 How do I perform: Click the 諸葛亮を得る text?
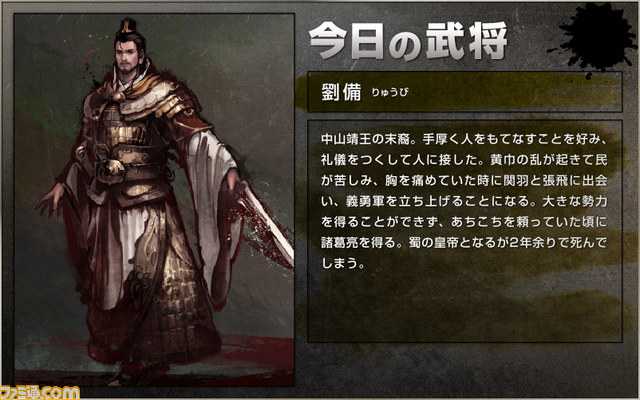[x=359, y=243]
